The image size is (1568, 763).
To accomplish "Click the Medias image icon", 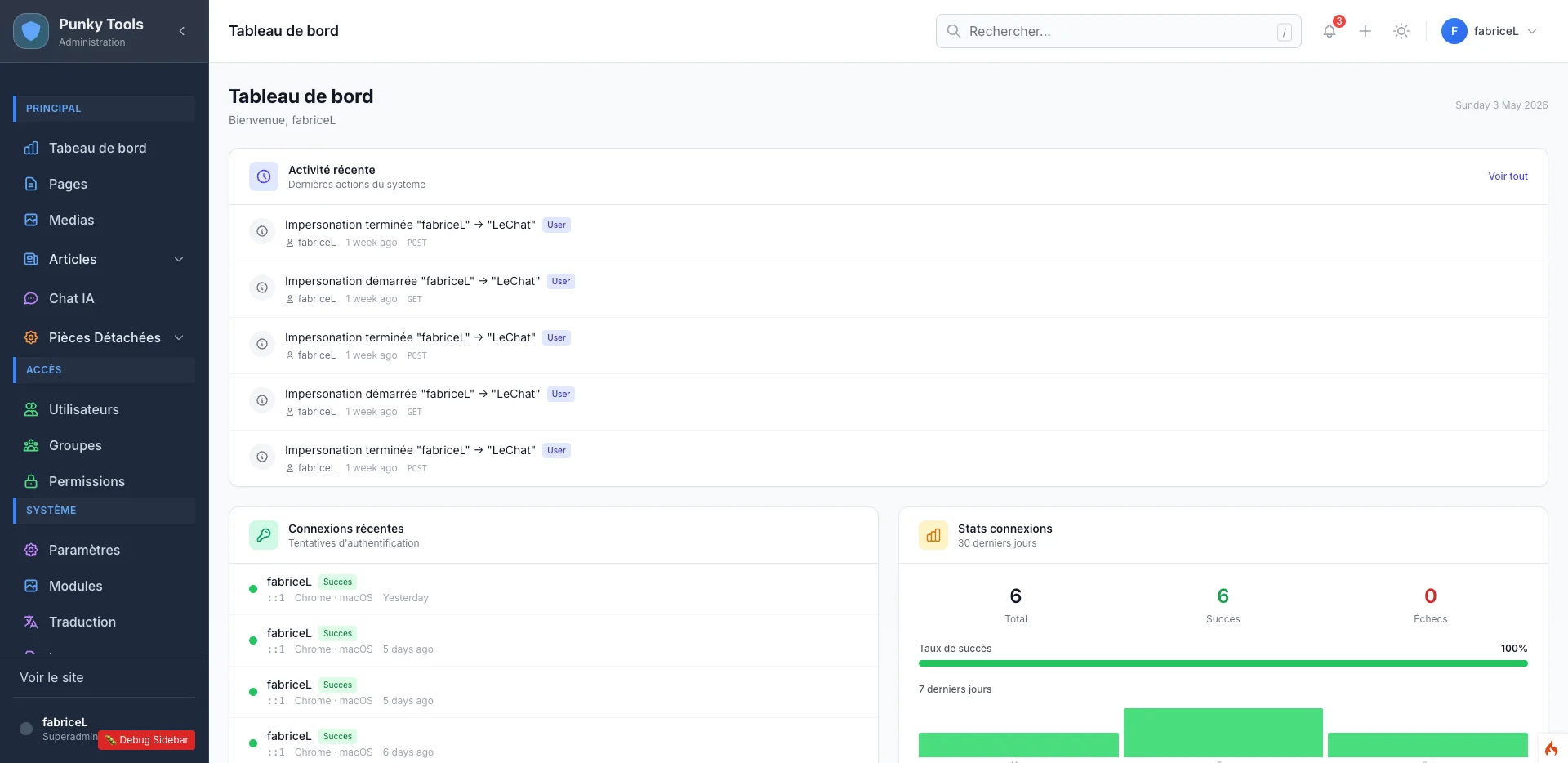I will click(31, 220).
